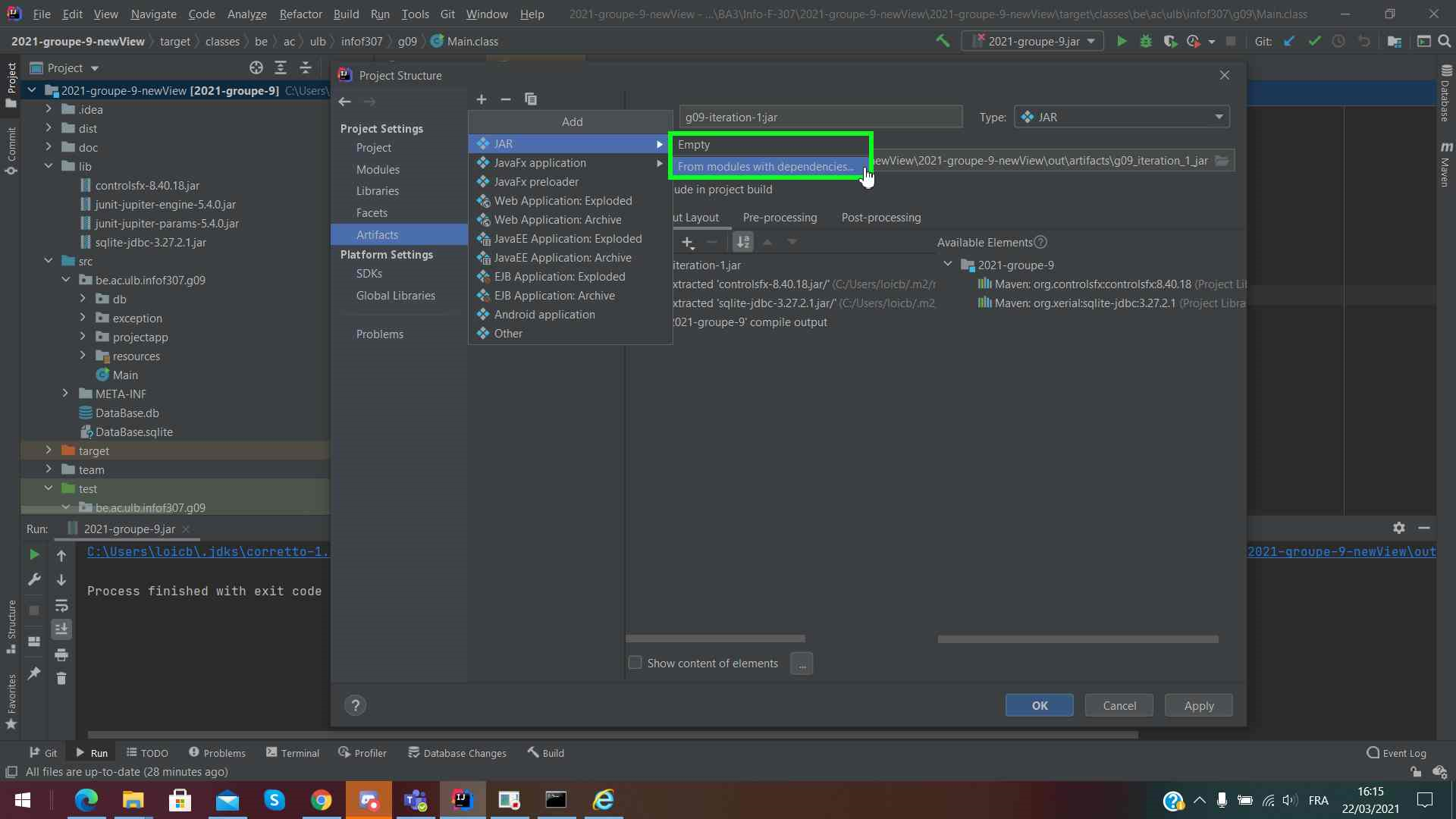Viewport: 1456px width, 819px height.
Task: Open the artifact Type JAR dropdown
Action: 1122,118
